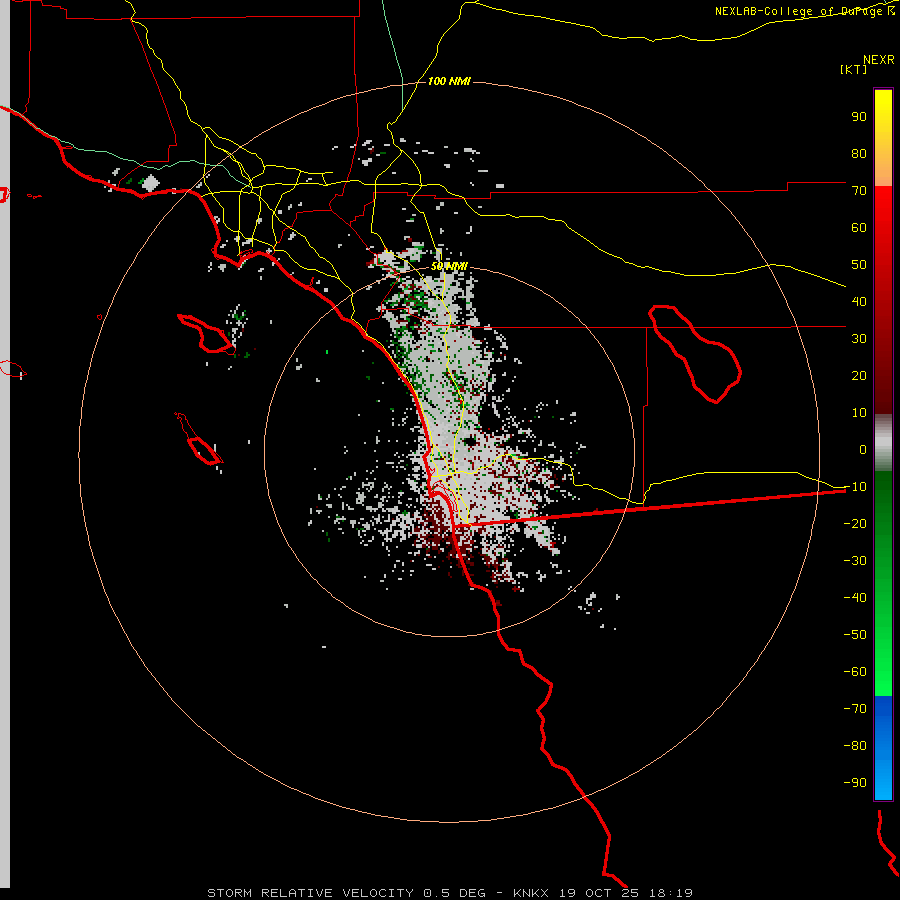
Task: Select the -70 value on velocity scale
Action: 855,709
